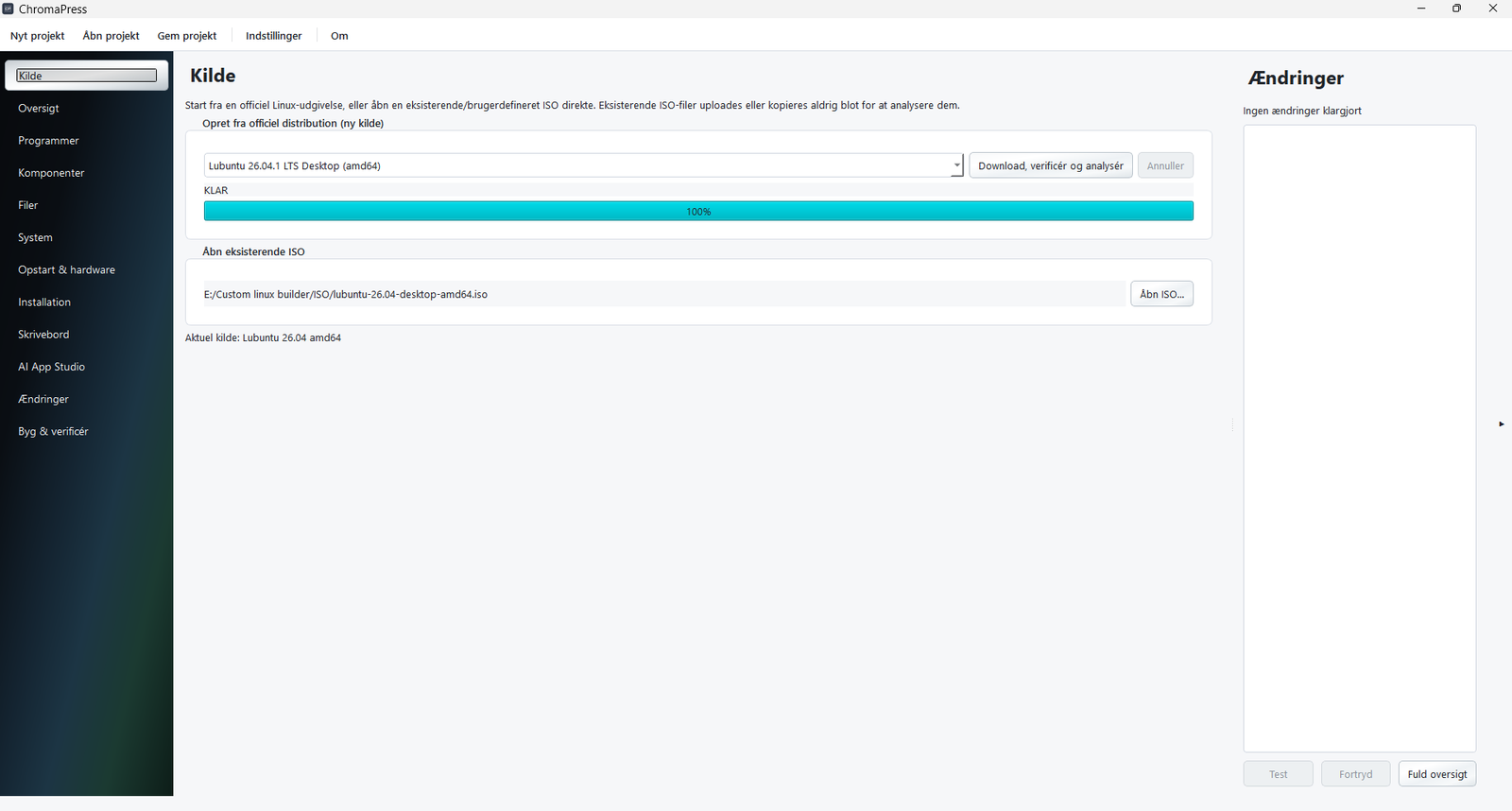Switch to Ændringer sidebar item
Screen dimensions: 1512x811
pos(87,399)
